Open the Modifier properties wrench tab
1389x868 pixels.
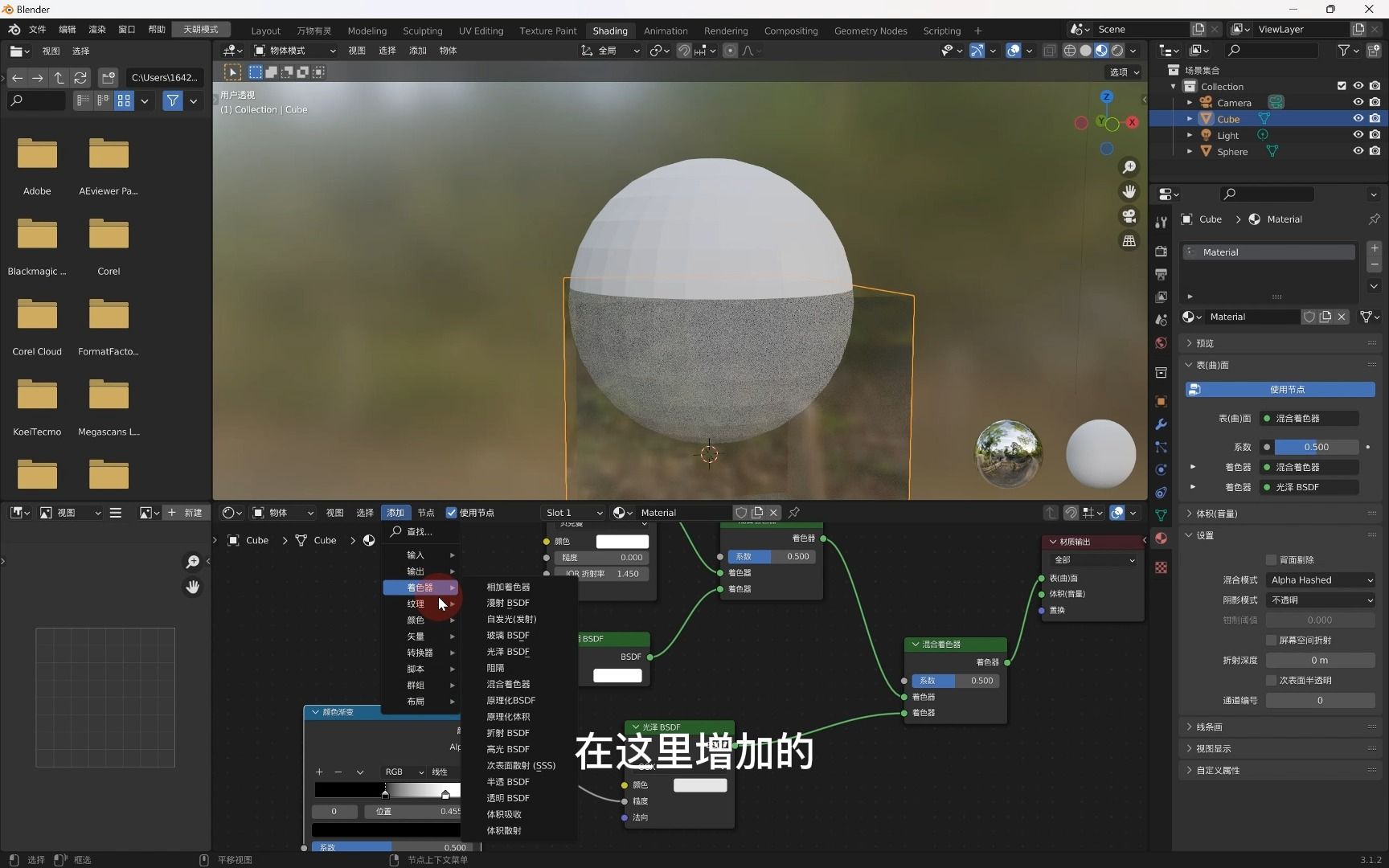(x=1161, y=424)
